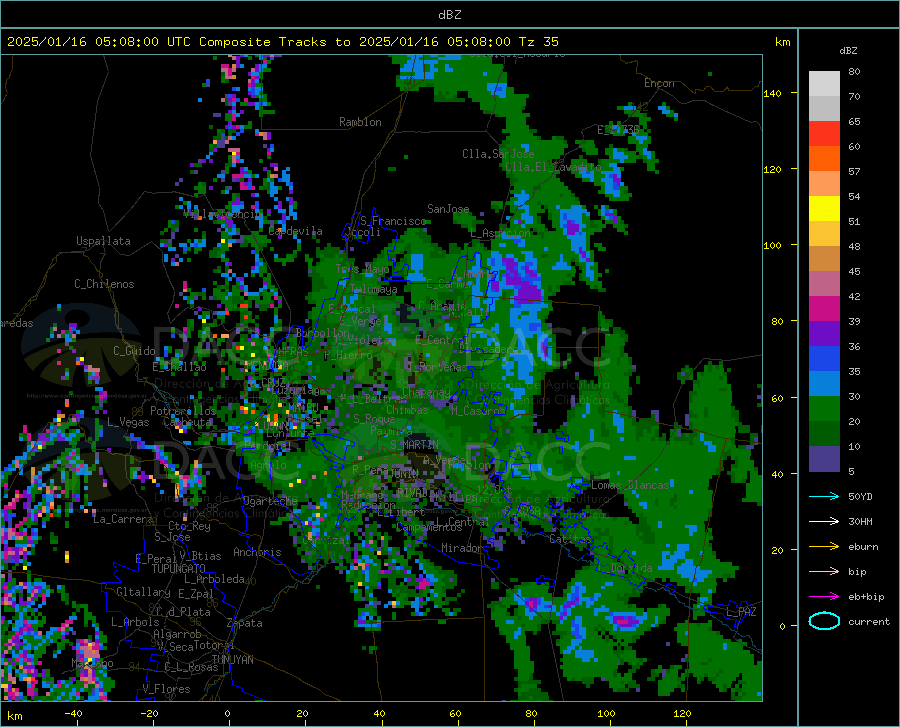
Task: Select the light blue 30-35 dBZ color band
Action: tap(824, 384)
